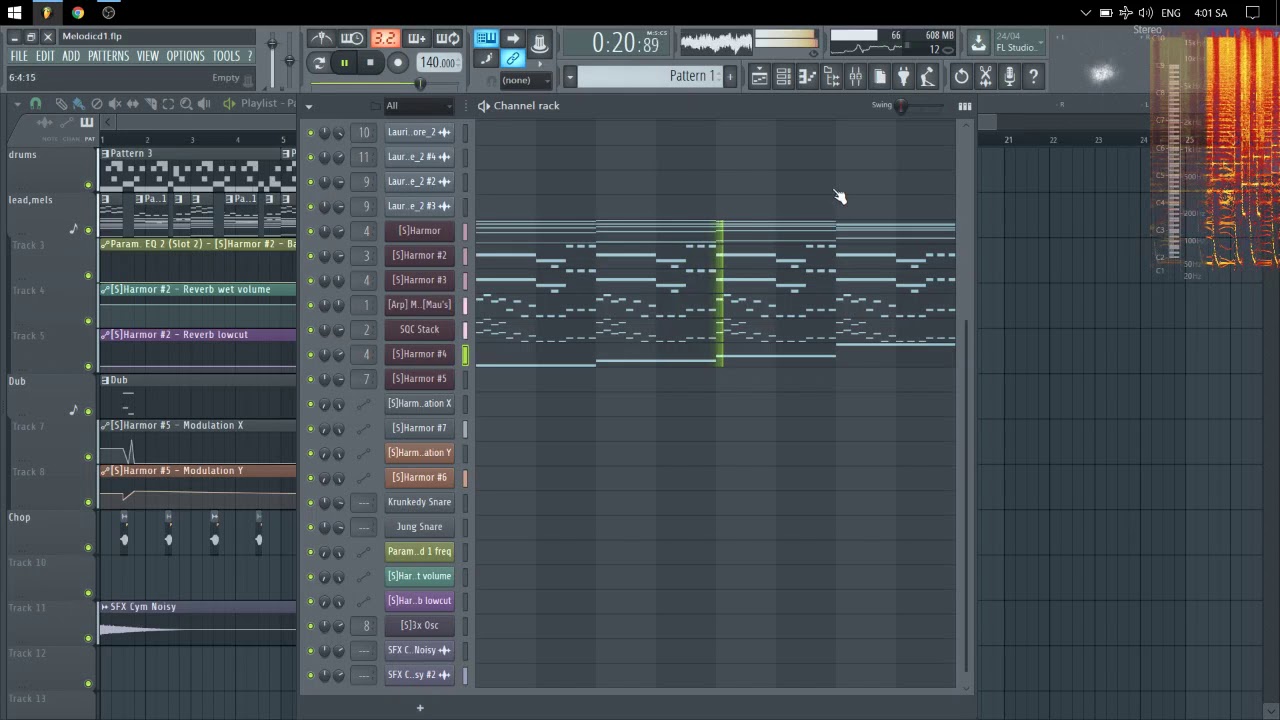Click the undo history icon
1280x720 pixels.
(x=961, y=76)
